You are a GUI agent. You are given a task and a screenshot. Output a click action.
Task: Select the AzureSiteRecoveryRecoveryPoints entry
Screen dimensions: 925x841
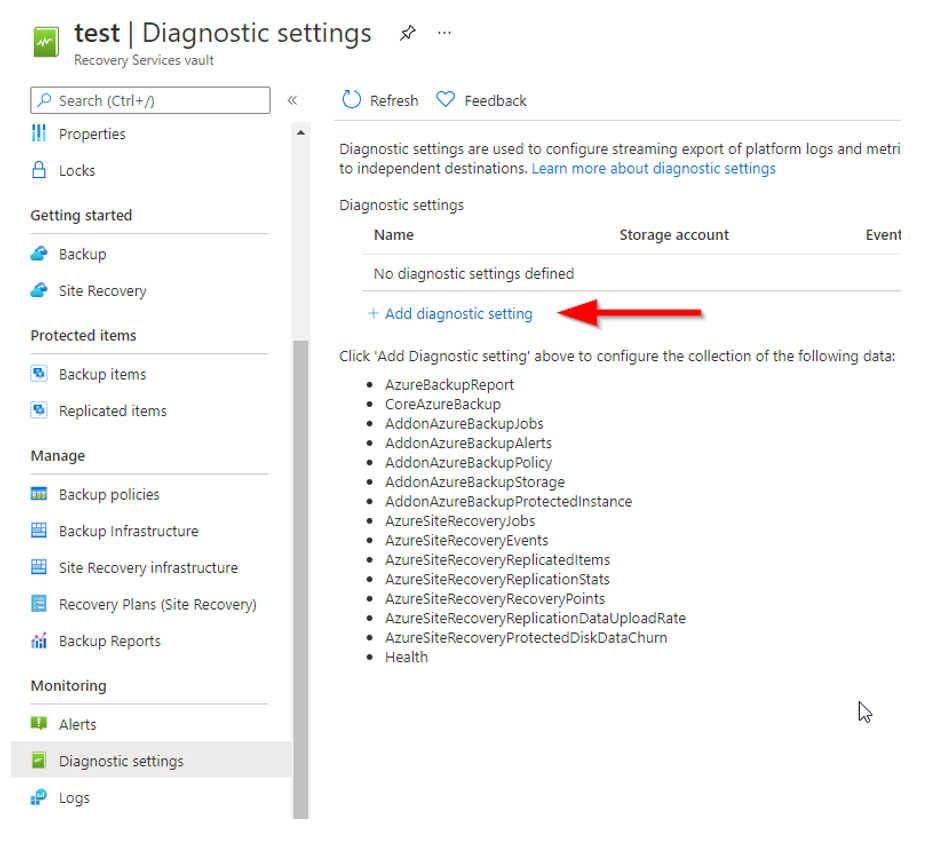(x=495, y=599)
